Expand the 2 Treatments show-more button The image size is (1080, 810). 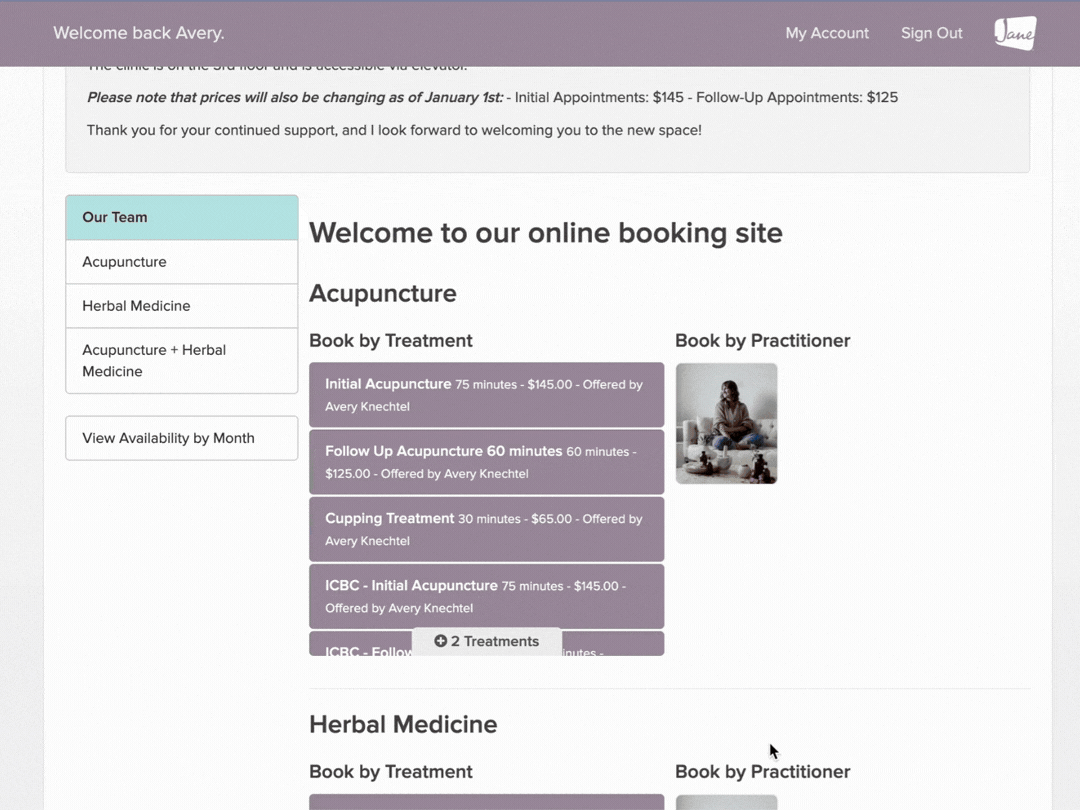(486, 641)
